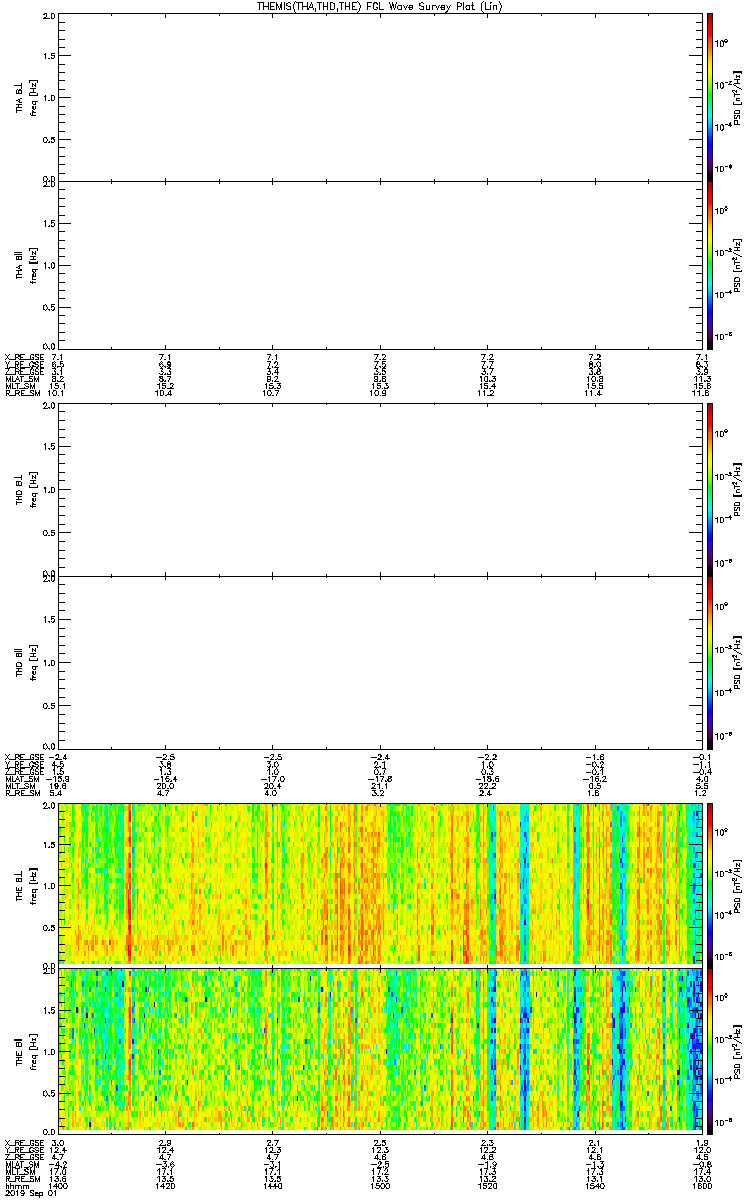Click the 1540 time tick label
This screenshot has width=750, height=1200.
pos(596,1185)
